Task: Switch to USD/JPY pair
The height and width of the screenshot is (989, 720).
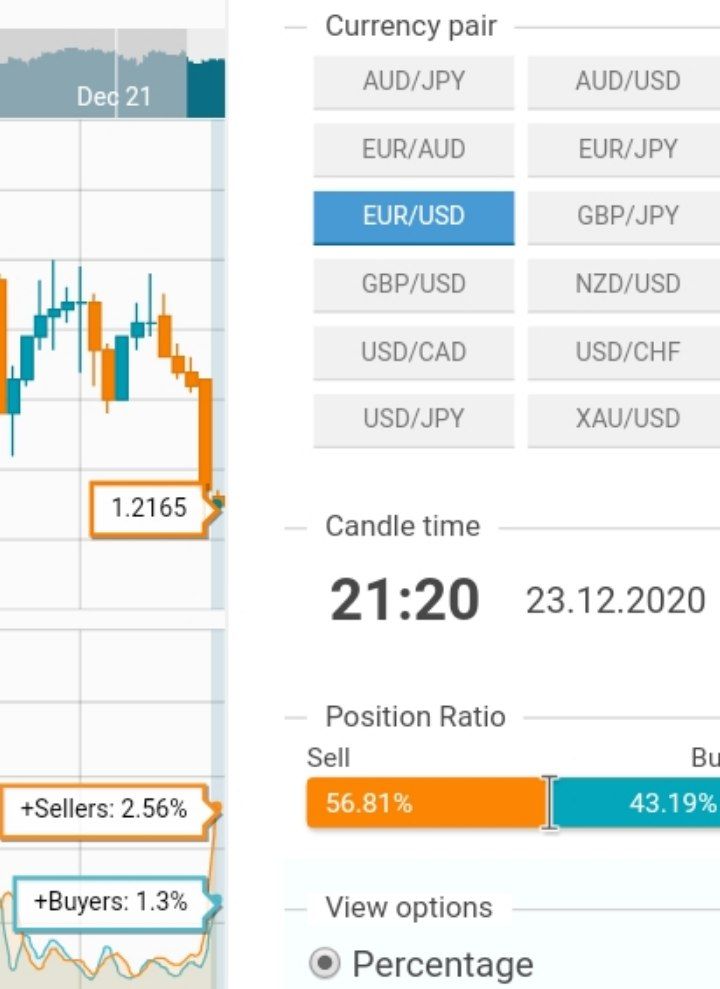Action: [x=414, y=418]
